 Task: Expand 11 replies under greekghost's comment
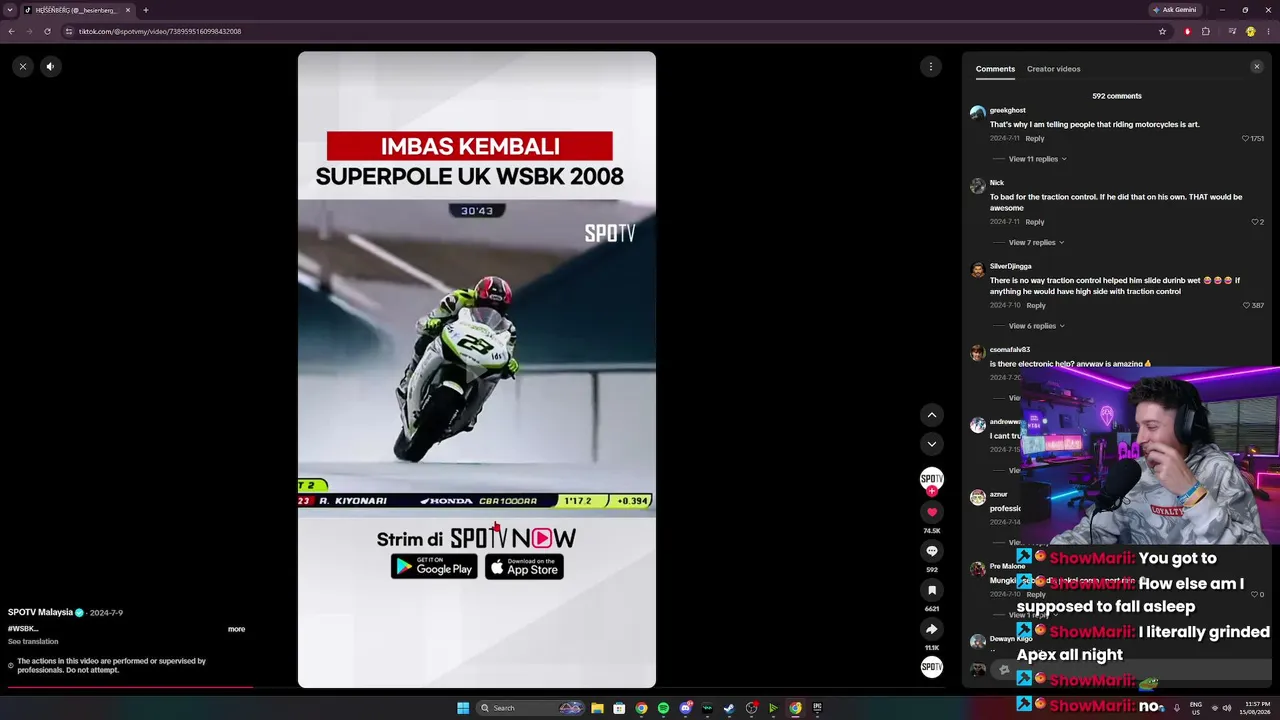click(1037, 159)
